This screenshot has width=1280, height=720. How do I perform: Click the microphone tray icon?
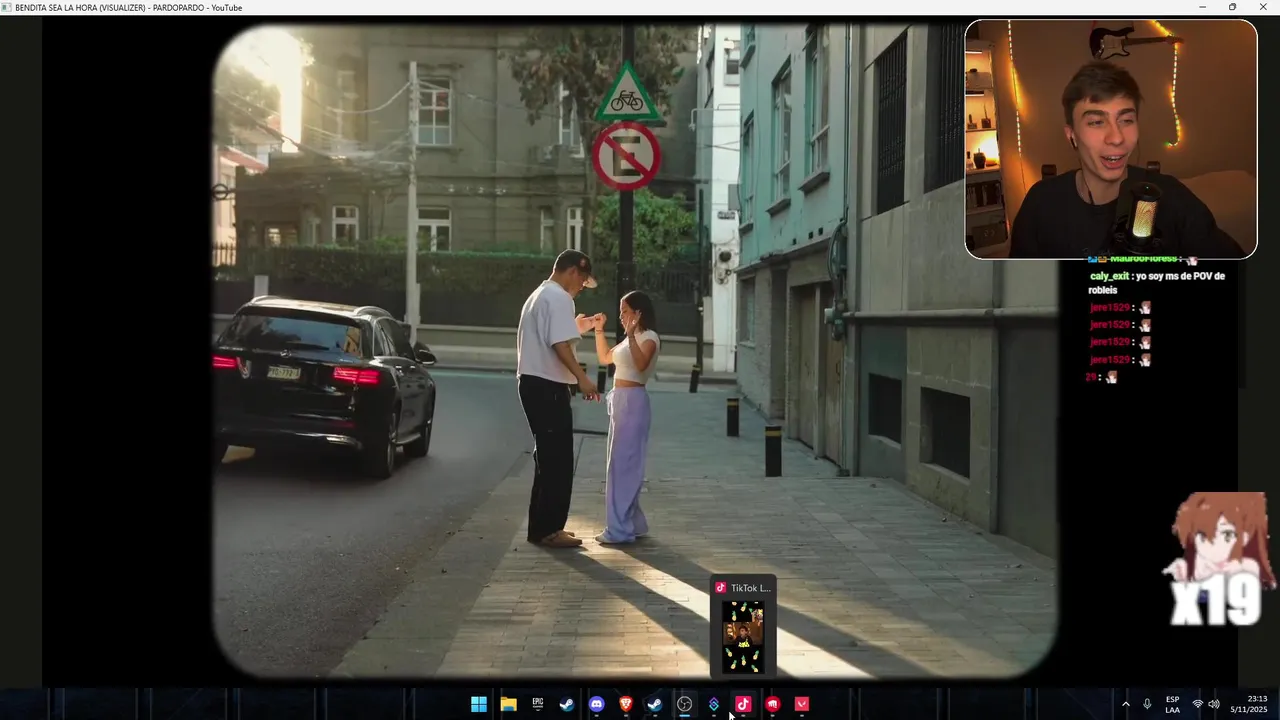tap(1147, 704)
